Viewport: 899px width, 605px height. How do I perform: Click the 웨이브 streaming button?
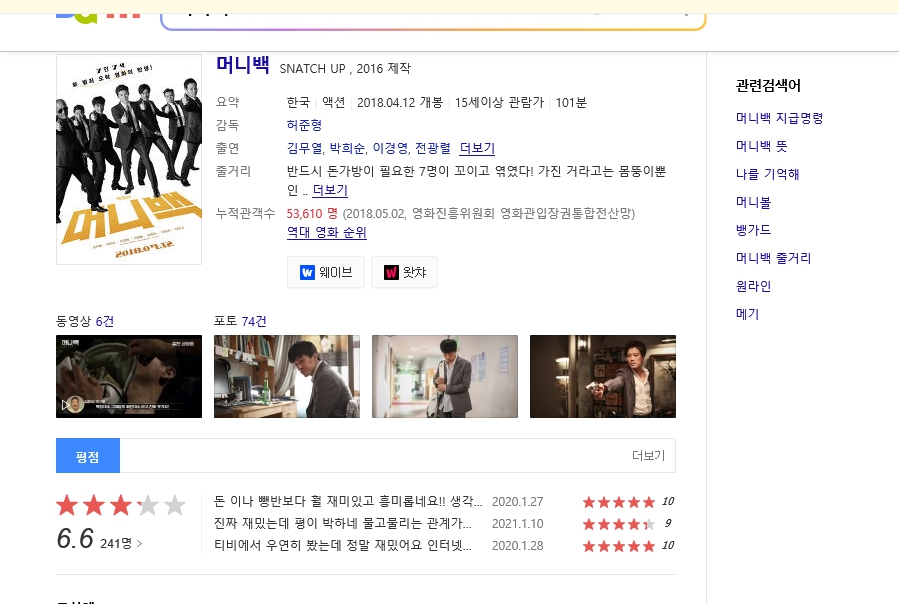(x=326, y=272)
